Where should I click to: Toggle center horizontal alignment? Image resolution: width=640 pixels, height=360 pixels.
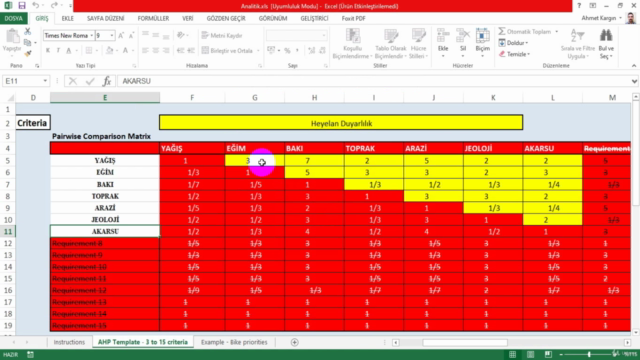pyautogui.click(x=156, y=51)
